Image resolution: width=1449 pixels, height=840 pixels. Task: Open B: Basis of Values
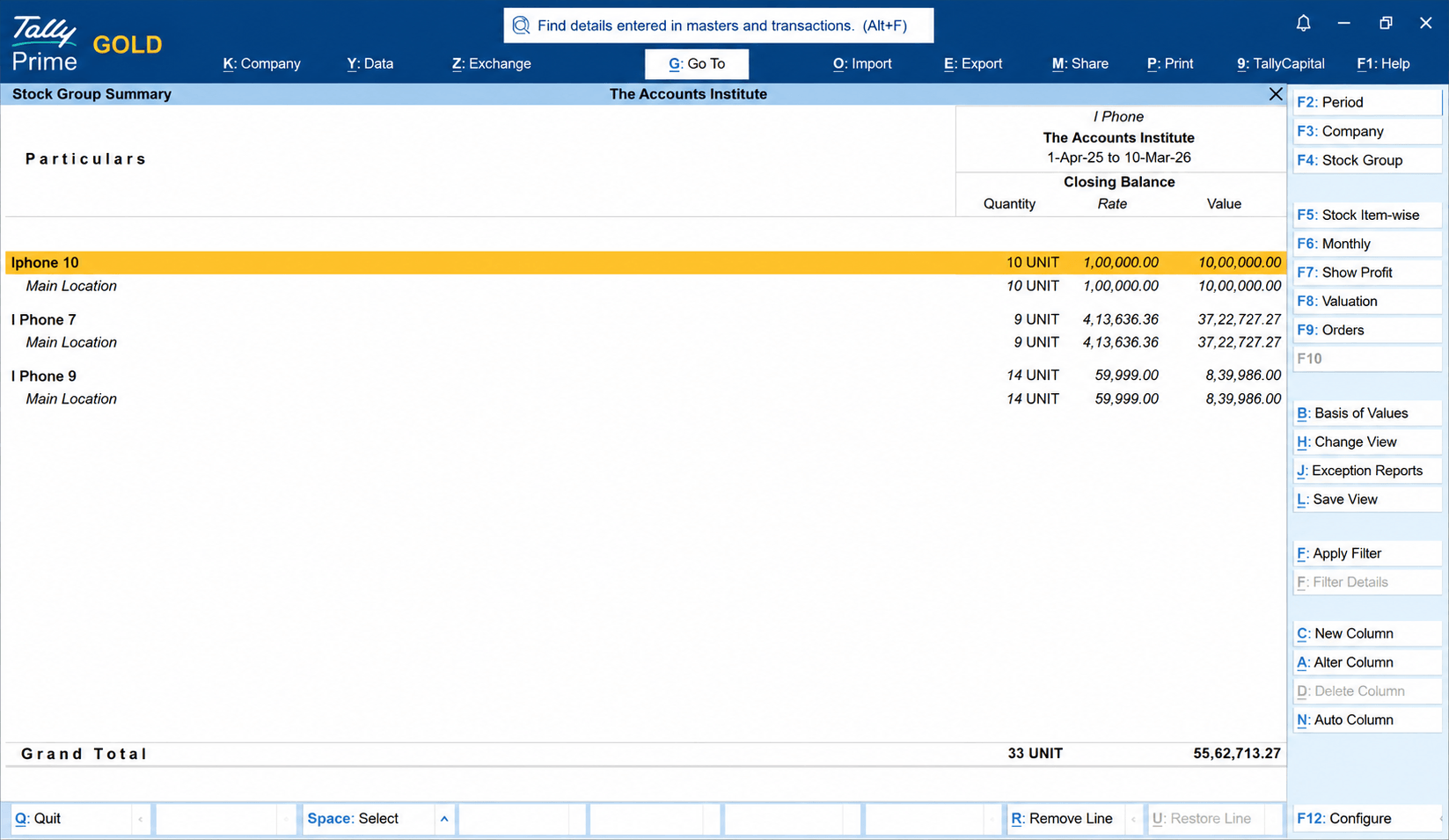coord(1367,413)
